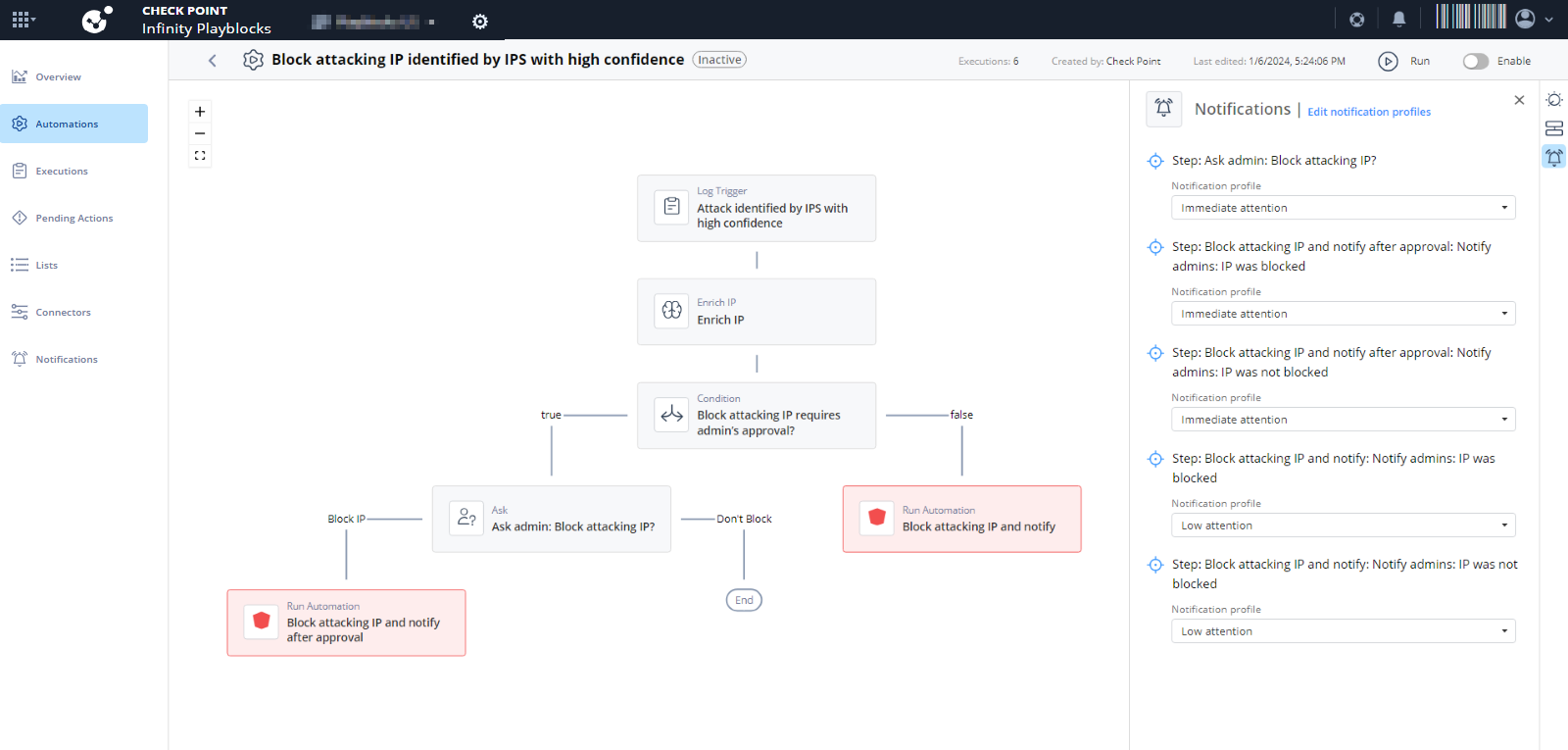Open profile dropdown for 'Ask admin: Block attacking IP?' step
The height and width of the screenshot is (750, 1568).
coord(1344,208)
